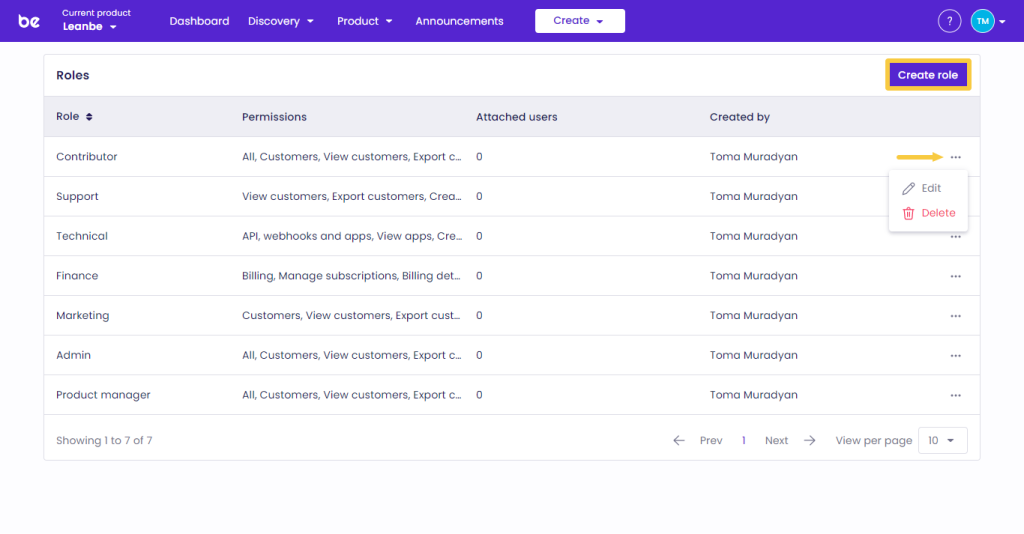The width and height of the screenshot is (1024, 534).
Task: Open the help question mark icon
Action: click(x=949, y=21)
